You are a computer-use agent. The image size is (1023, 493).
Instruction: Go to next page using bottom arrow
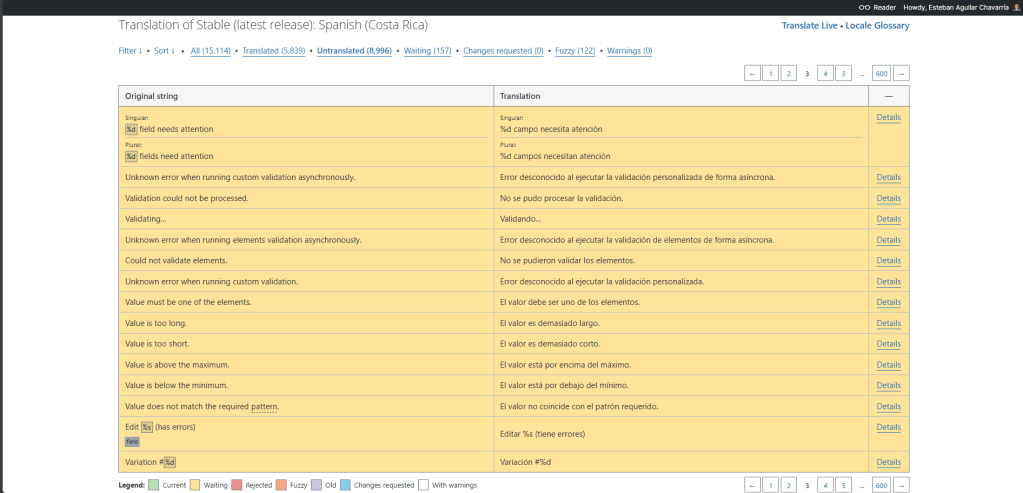[x=901, y=485]
